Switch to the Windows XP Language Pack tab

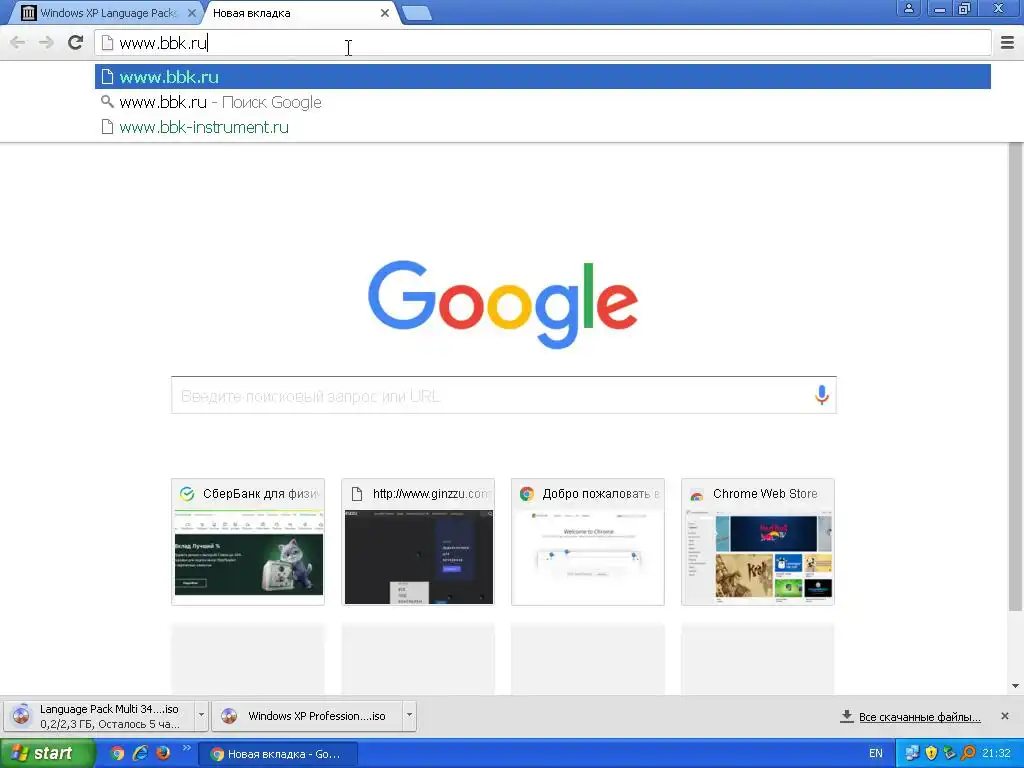click(x=106, y=12)
